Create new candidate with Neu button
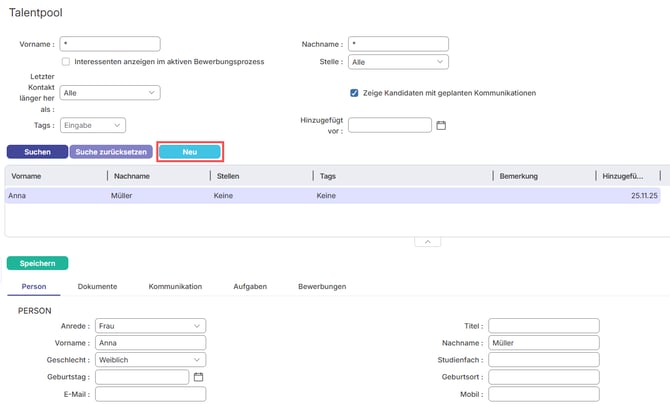The image size is (670, 404). click(189, 152)
